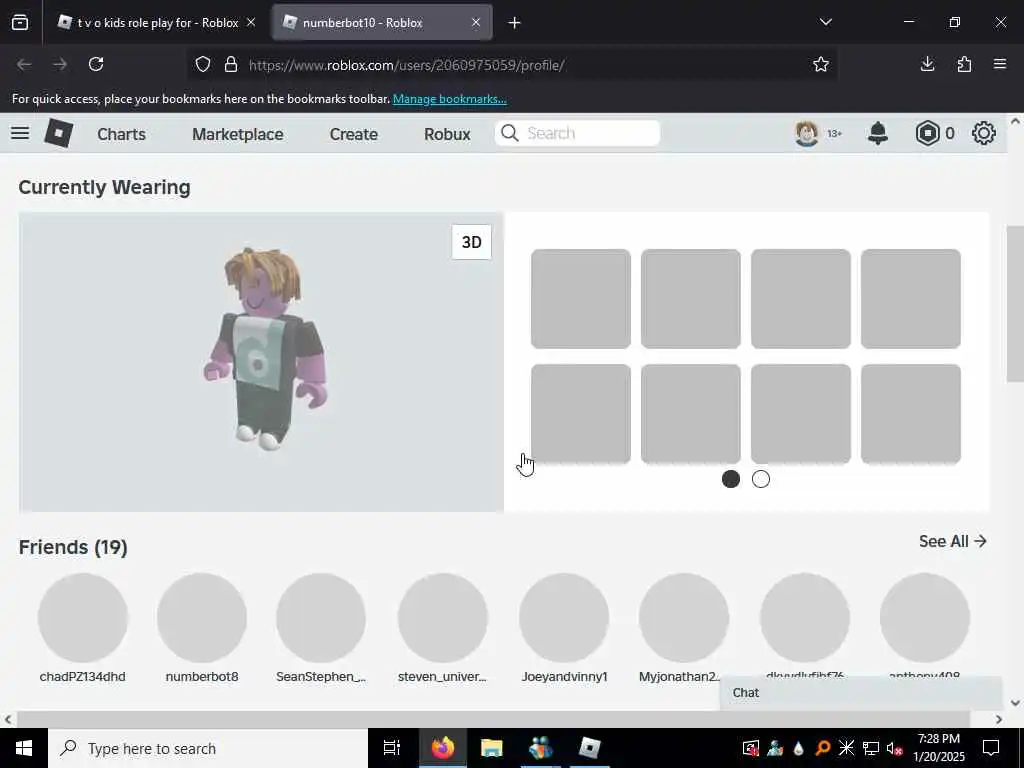This screenshot has height=768, width=1024.
Task: Click the vertical scrollbar thumb
Action: coord(1015,304)
